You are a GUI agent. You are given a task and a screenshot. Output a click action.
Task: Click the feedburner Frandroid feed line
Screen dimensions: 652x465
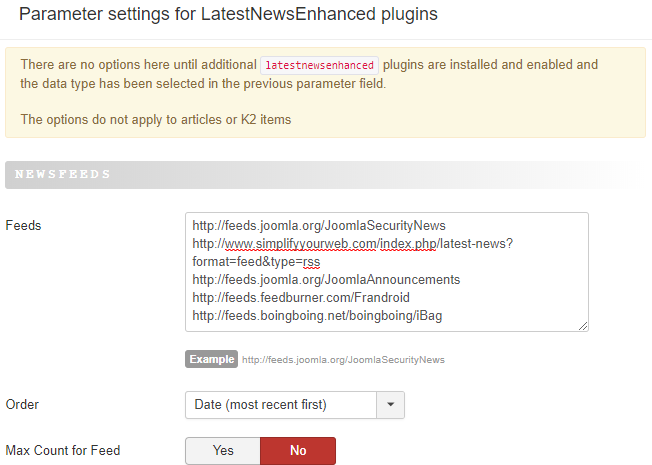click(x=301, y=297)
